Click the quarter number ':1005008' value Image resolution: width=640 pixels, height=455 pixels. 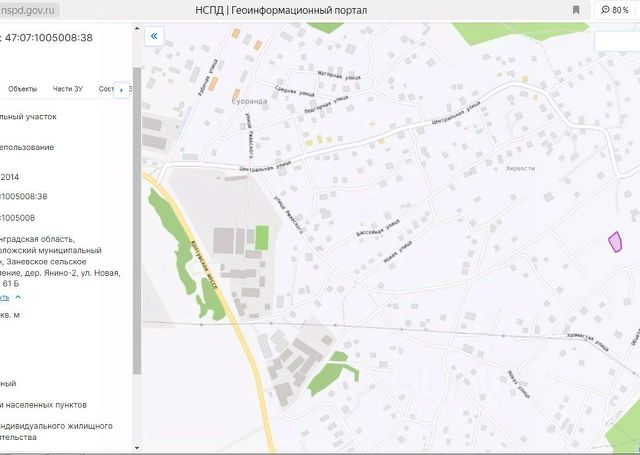pos(17,218)
